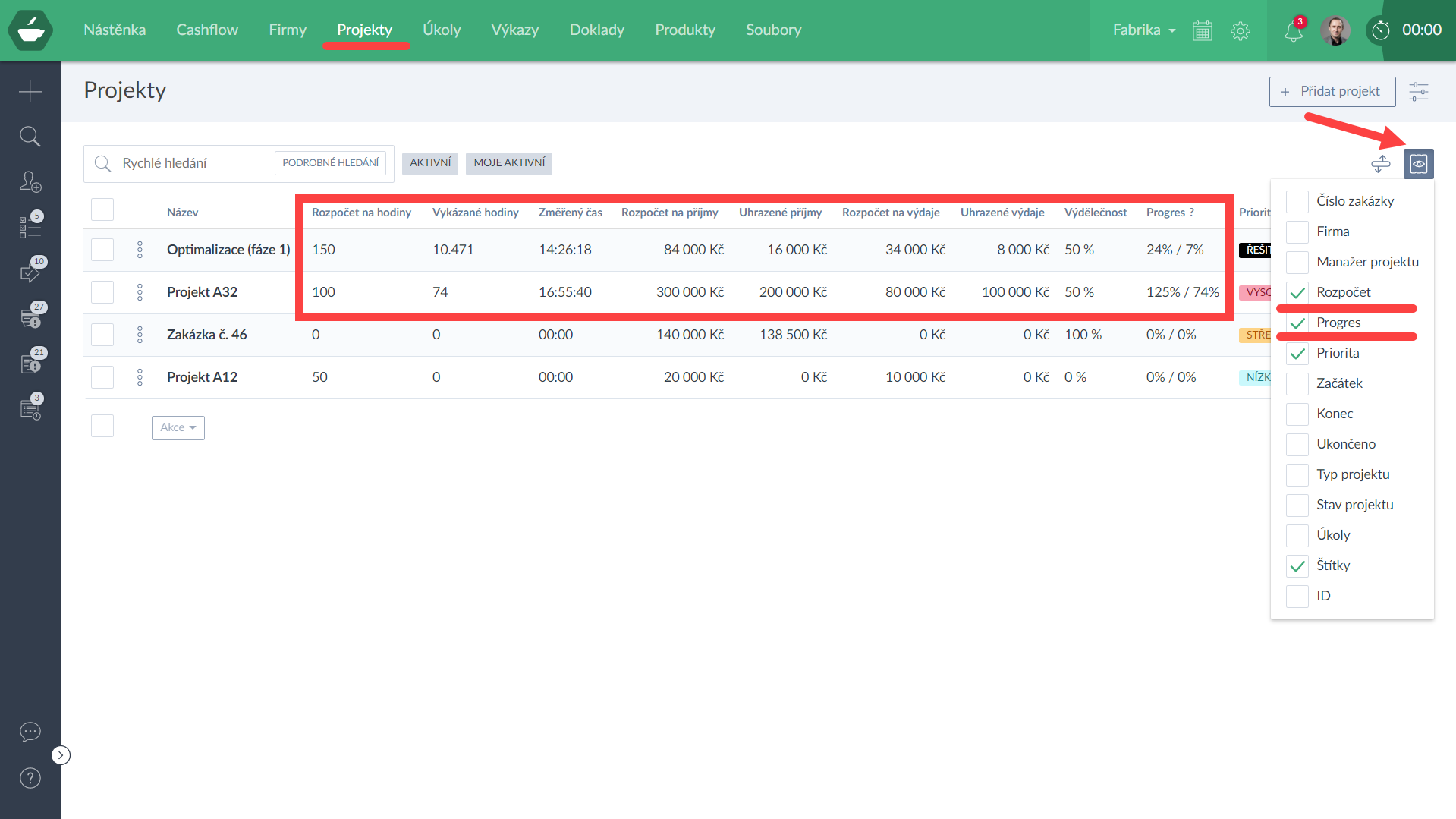
Task: Go to the Cashflow tab
Action: 207,30
